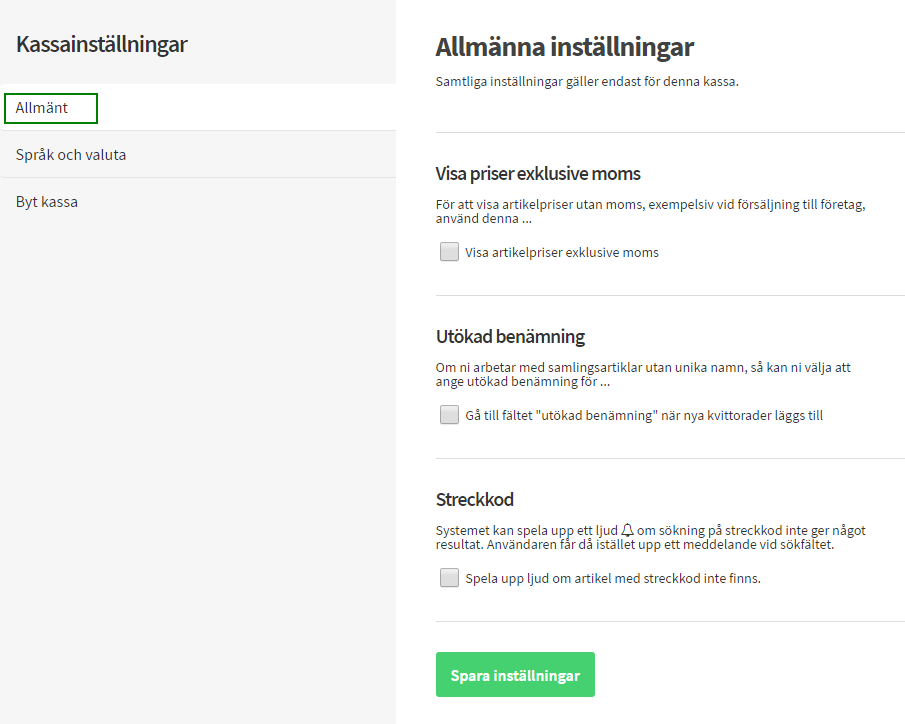Click the "Spela upp ljud om artikel" label text
This screenshot has height=724, width=905.
613,578
